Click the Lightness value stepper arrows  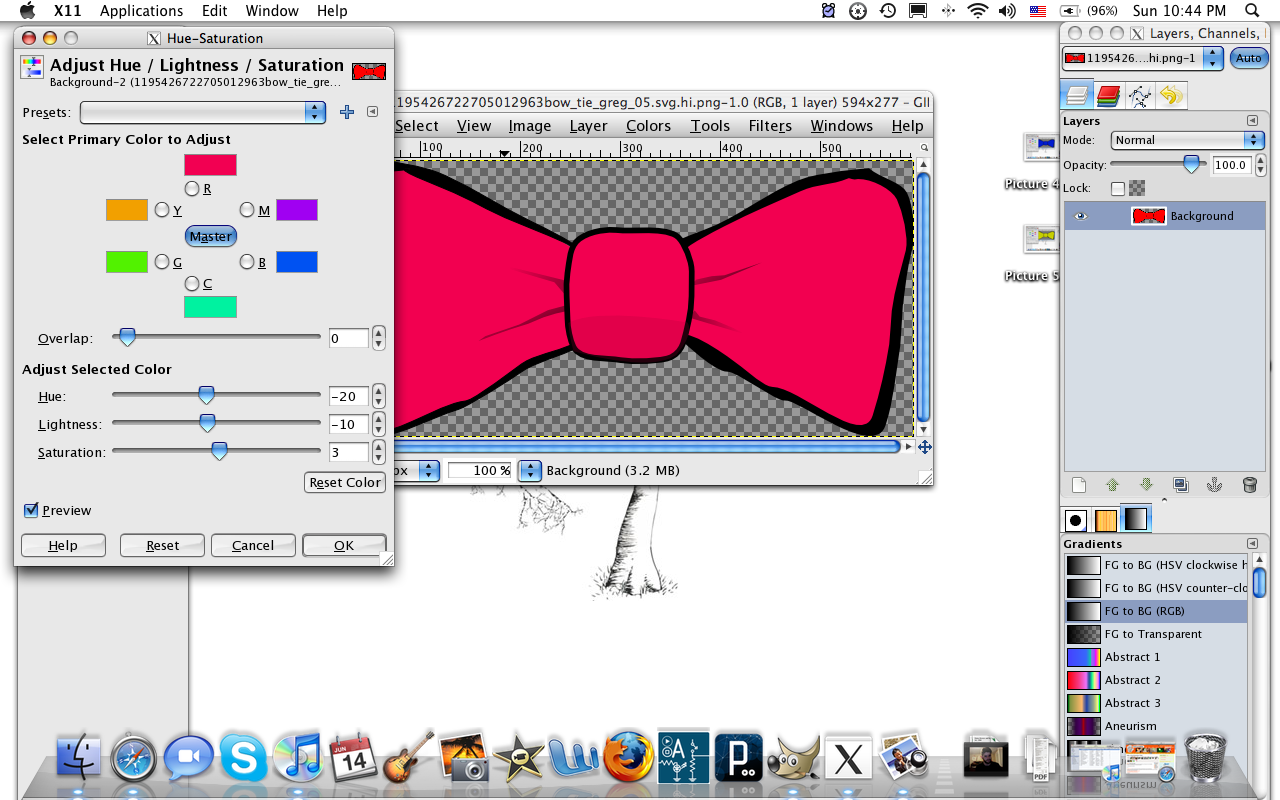click(378, 424)
